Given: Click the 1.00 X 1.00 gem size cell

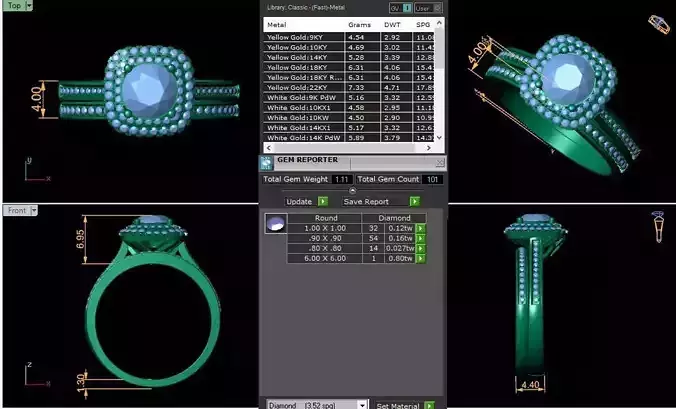Looking at the screenshot, I should (325, 228).
